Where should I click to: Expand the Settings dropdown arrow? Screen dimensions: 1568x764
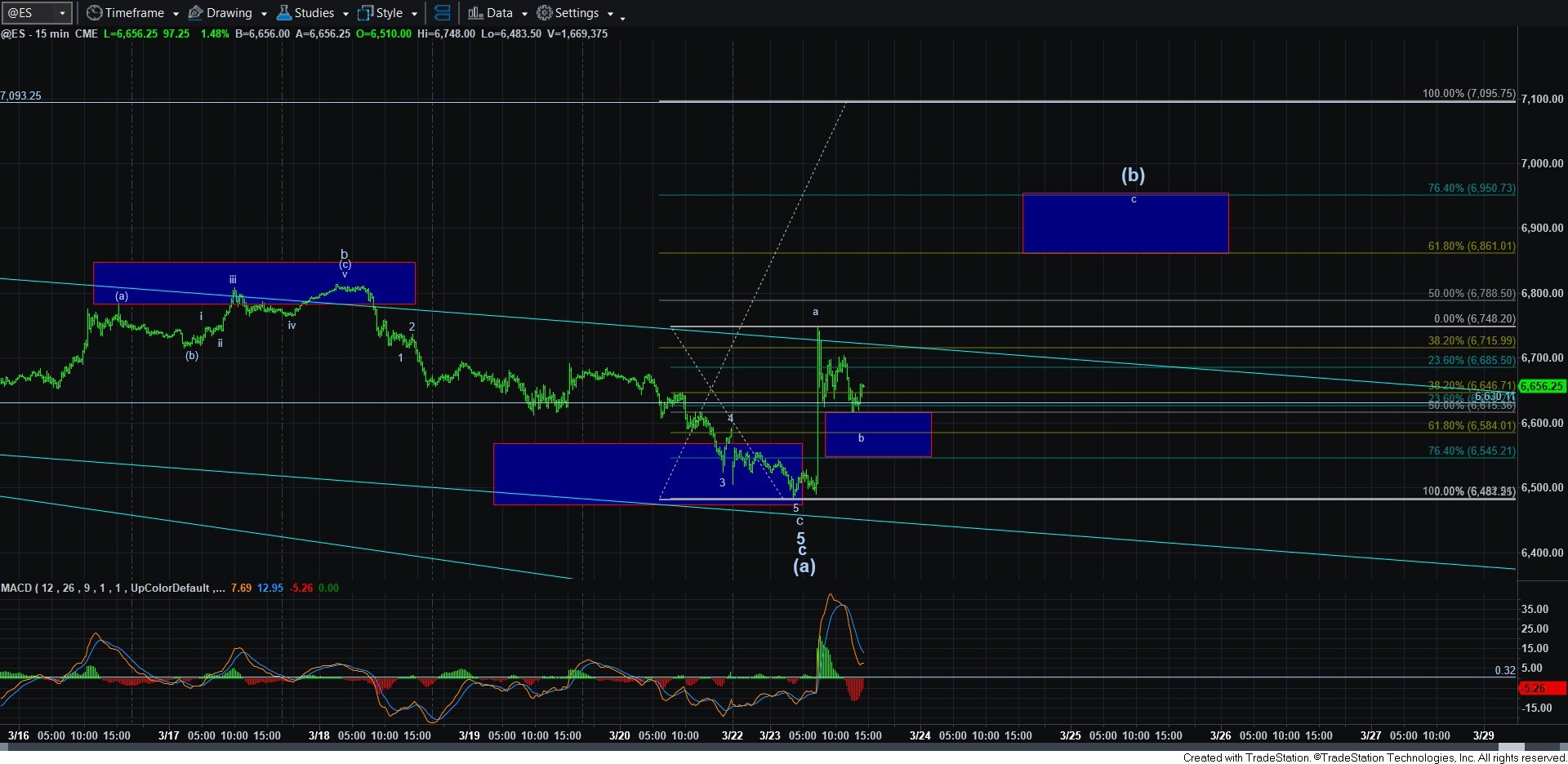point(610,14)
